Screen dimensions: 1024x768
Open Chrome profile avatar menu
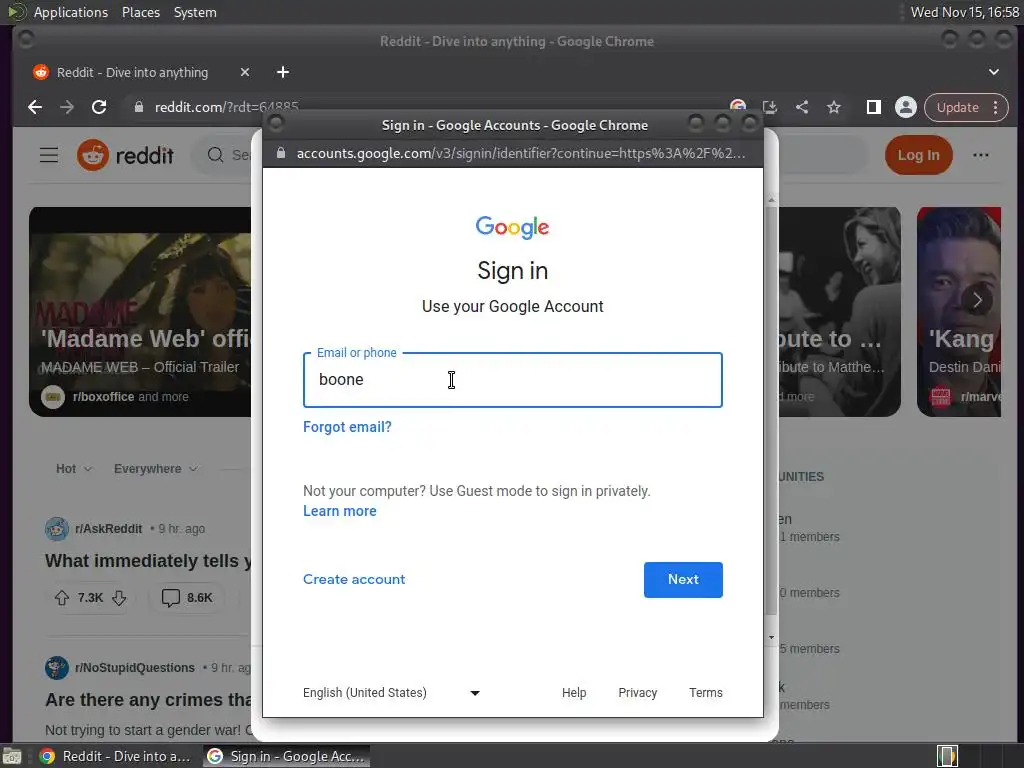[905, 107]
